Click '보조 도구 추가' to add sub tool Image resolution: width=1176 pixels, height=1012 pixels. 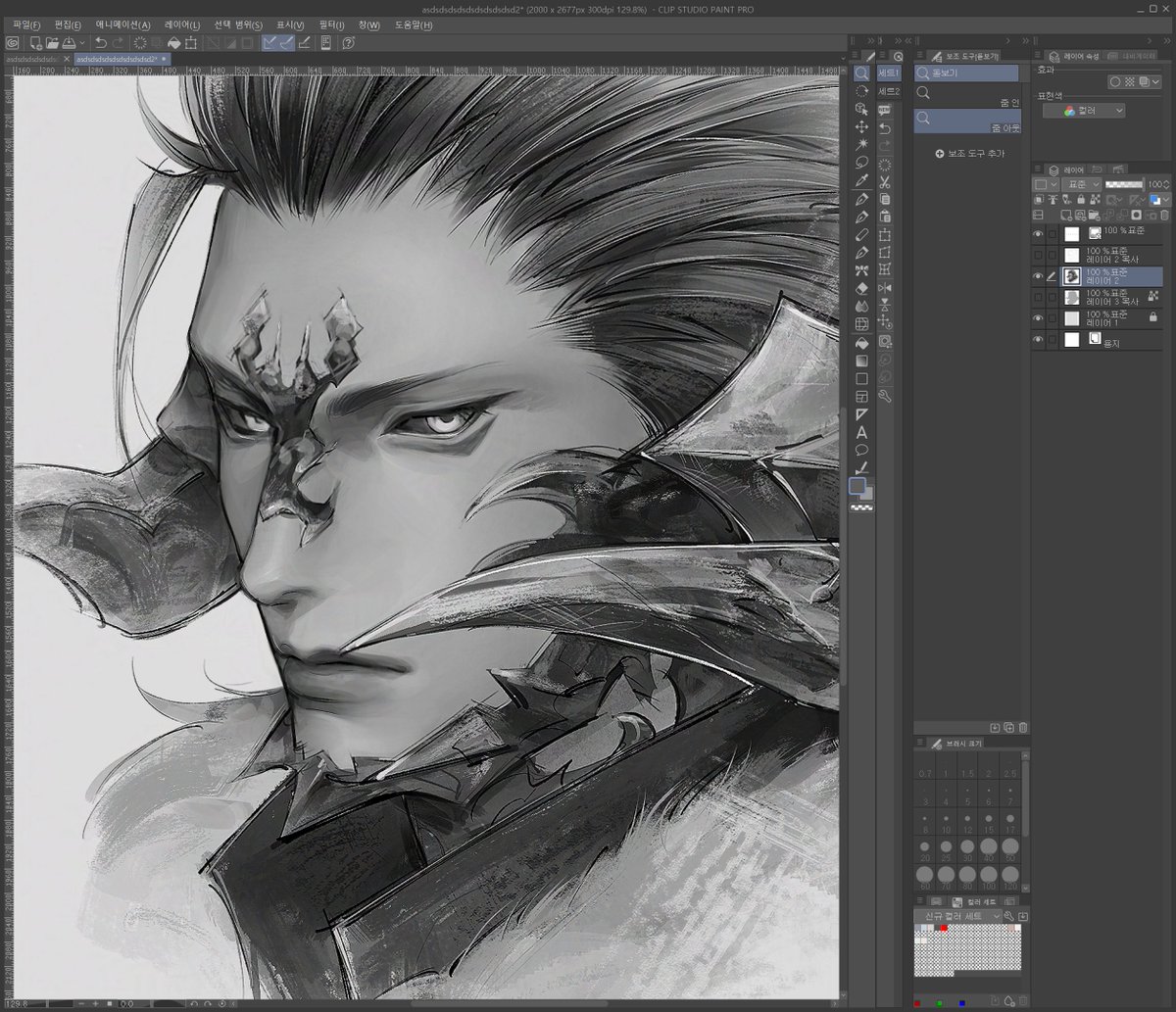click(x=969, y=154)
